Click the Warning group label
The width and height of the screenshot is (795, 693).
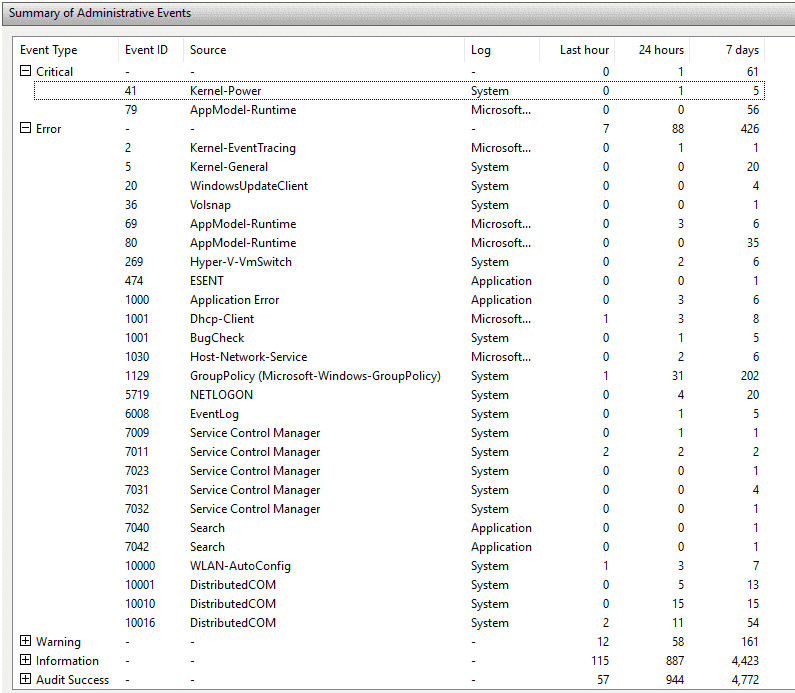coord(58,642)
